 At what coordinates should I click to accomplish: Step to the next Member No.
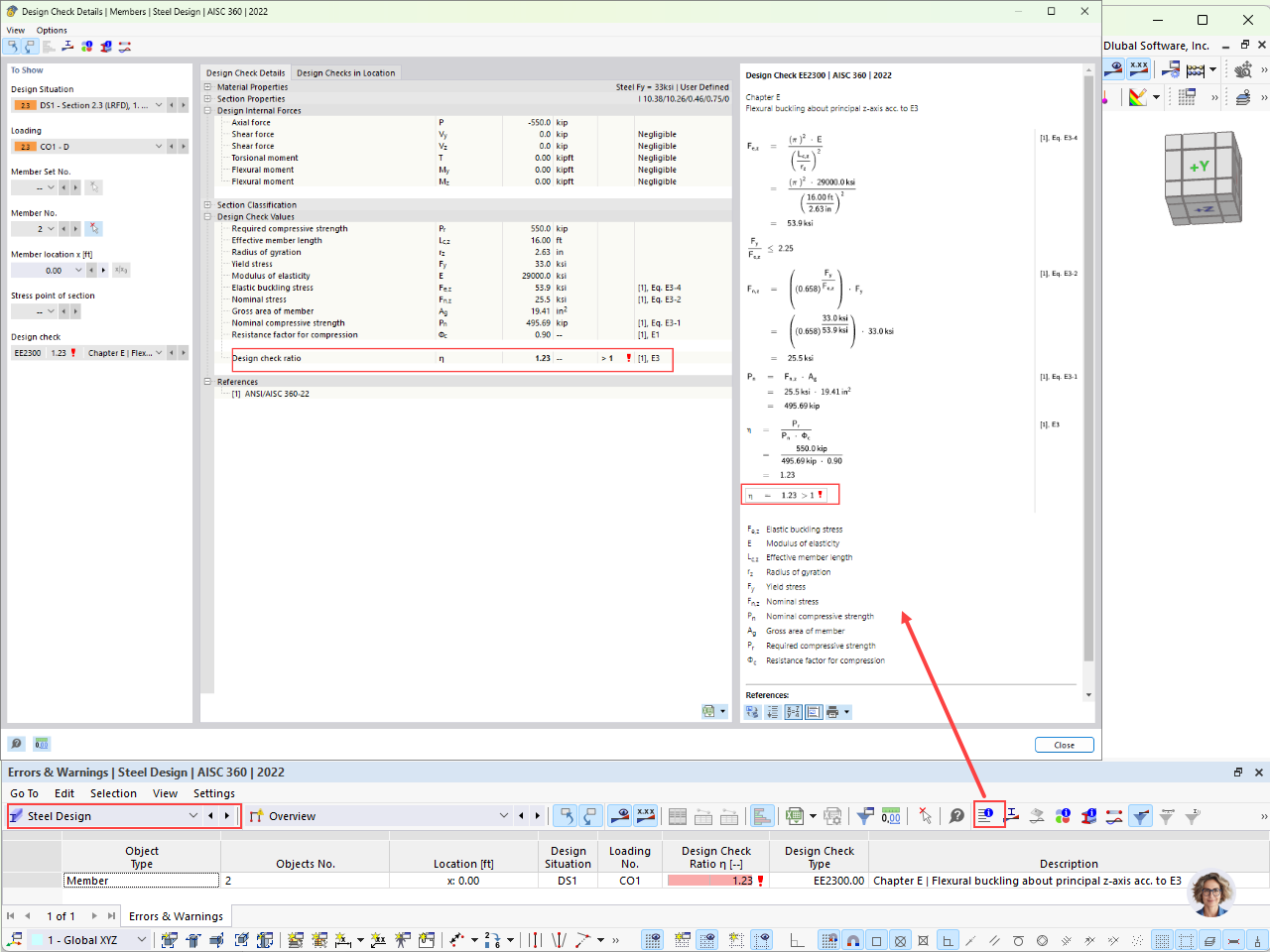coord(76,229)
